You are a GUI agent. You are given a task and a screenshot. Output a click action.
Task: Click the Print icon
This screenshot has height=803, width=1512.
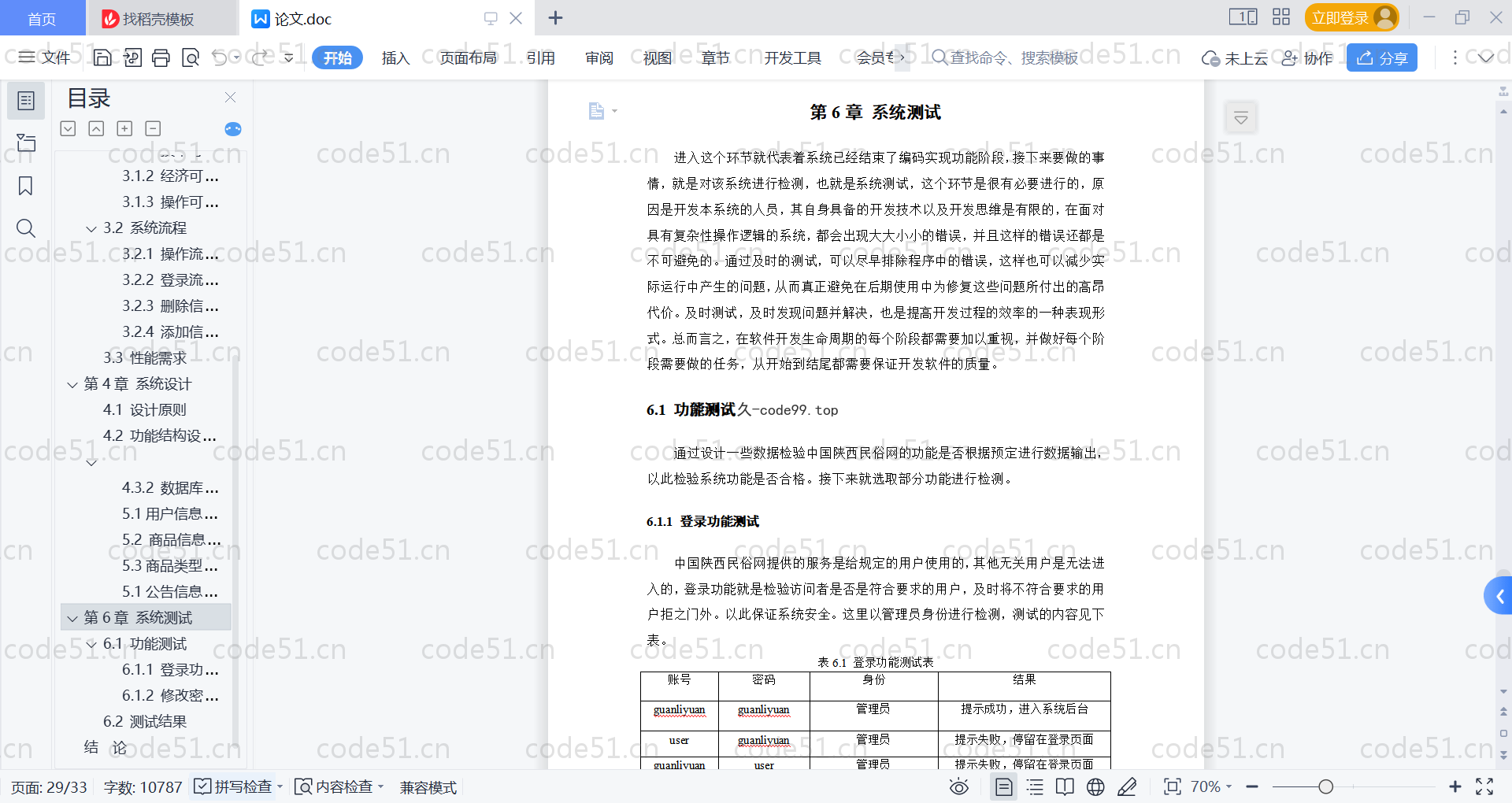pos(161,57)
